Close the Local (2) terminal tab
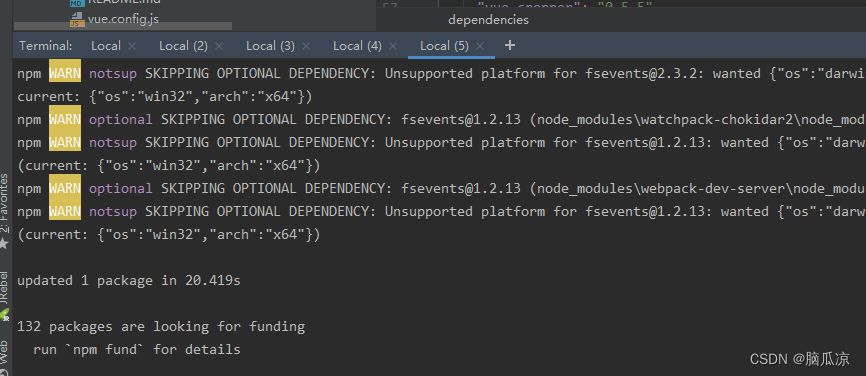The image size is (866, 376). click(x=219, y=46)
